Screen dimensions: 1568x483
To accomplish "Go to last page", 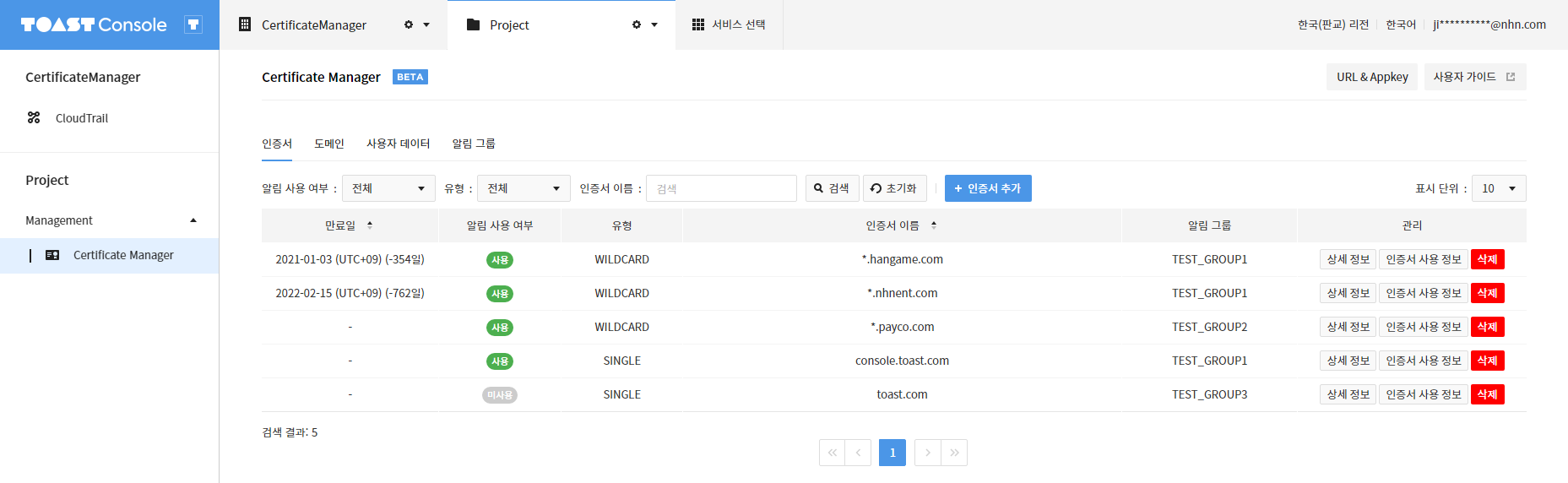I will 954,453.
